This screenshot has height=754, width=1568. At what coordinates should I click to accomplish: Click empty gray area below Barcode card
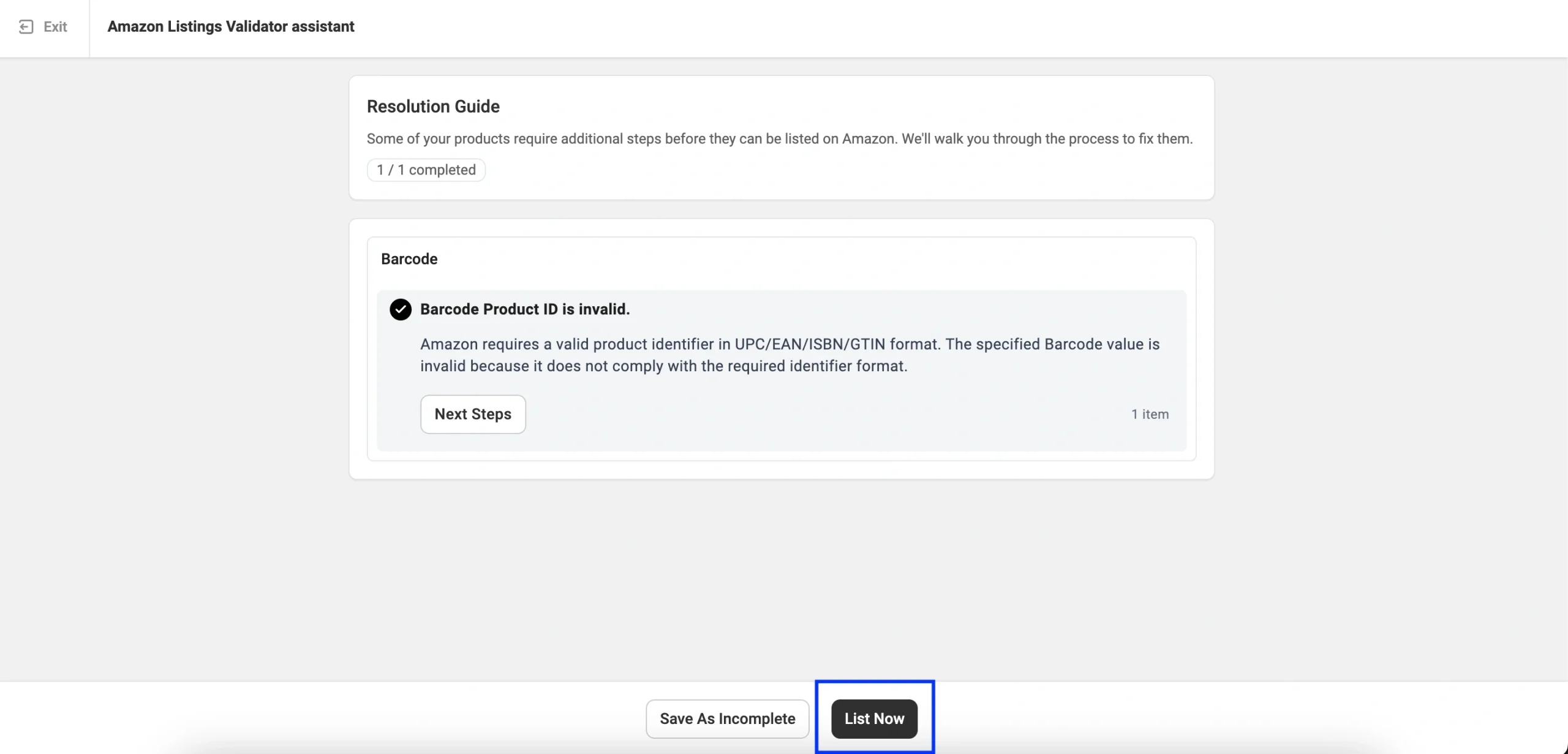click(x=781, y=576)
